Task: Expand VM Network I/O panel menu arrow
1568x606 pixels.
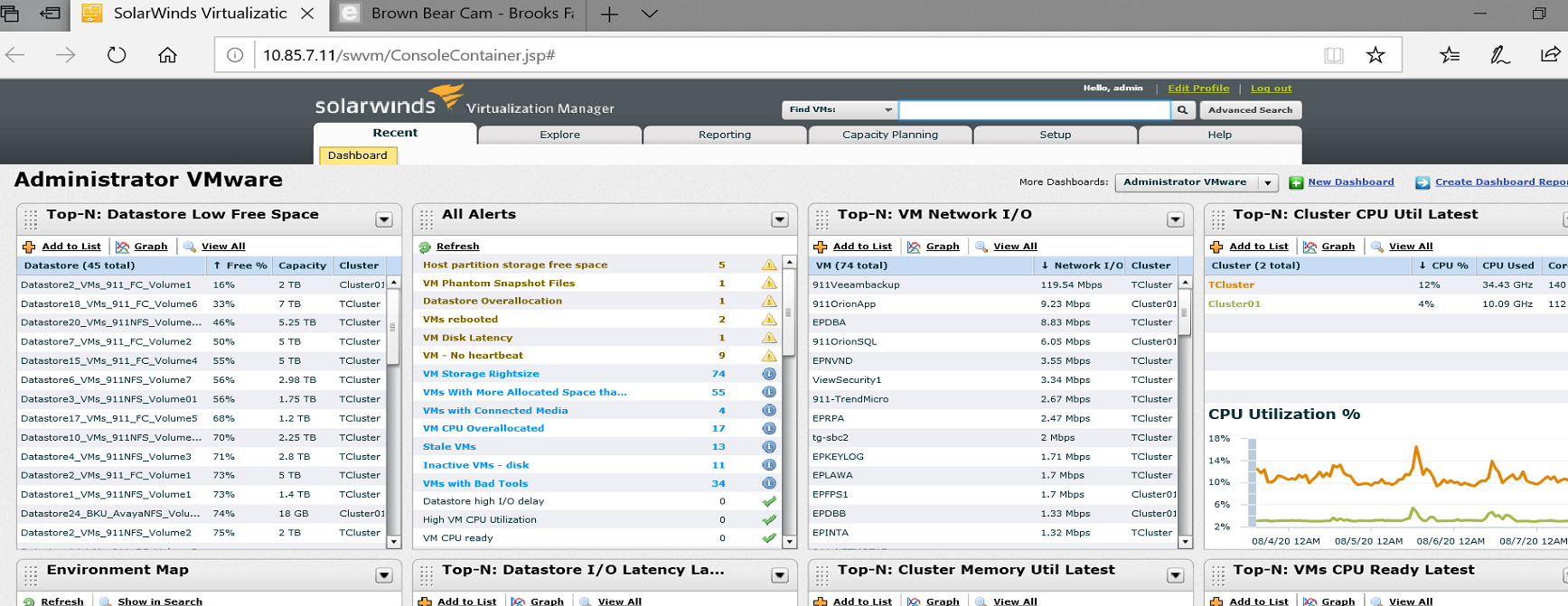Action: (1176, 219)
